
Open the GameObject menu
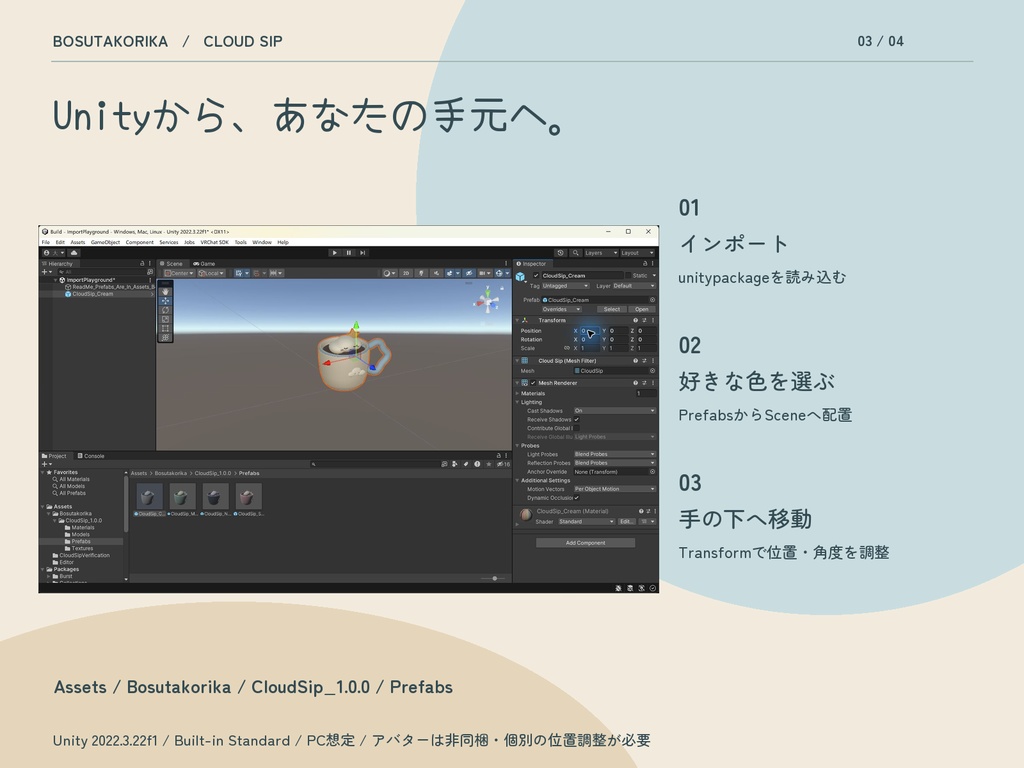(105, 242)
